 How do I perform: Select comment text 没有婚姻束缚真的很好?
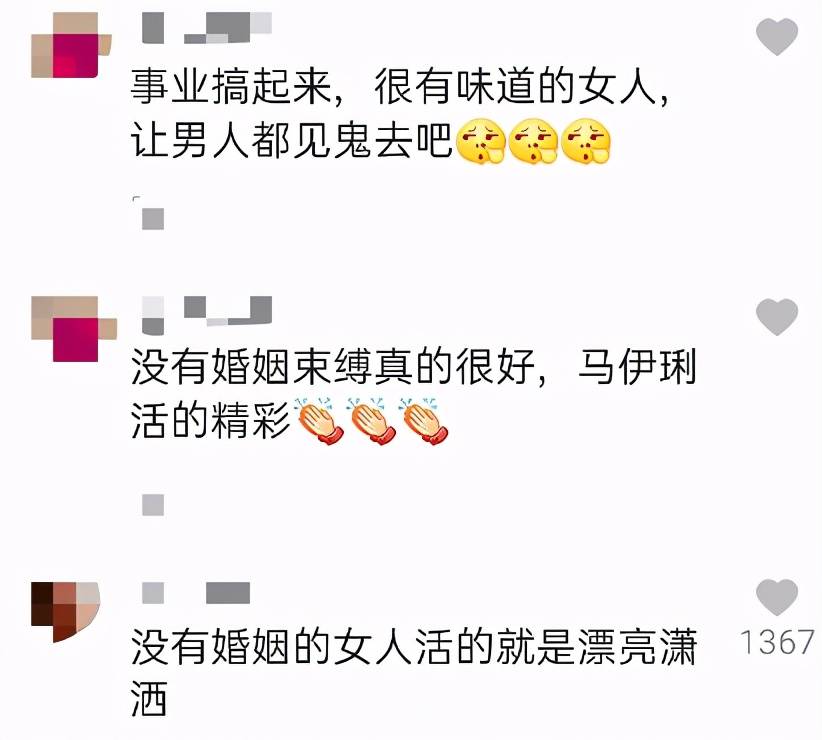(332, 367)
